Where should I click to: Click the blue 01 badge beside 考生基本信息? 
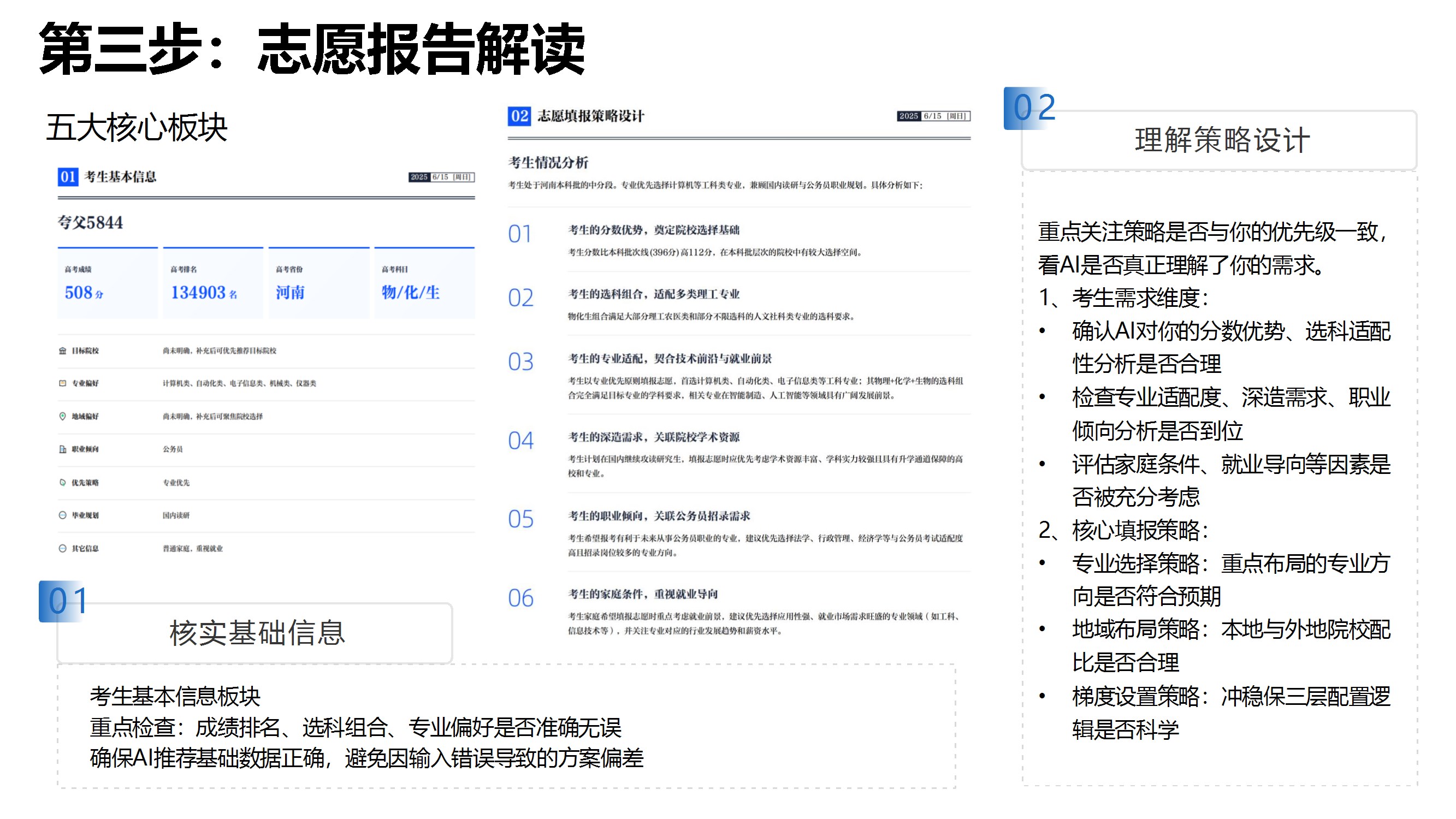(68, 177)
